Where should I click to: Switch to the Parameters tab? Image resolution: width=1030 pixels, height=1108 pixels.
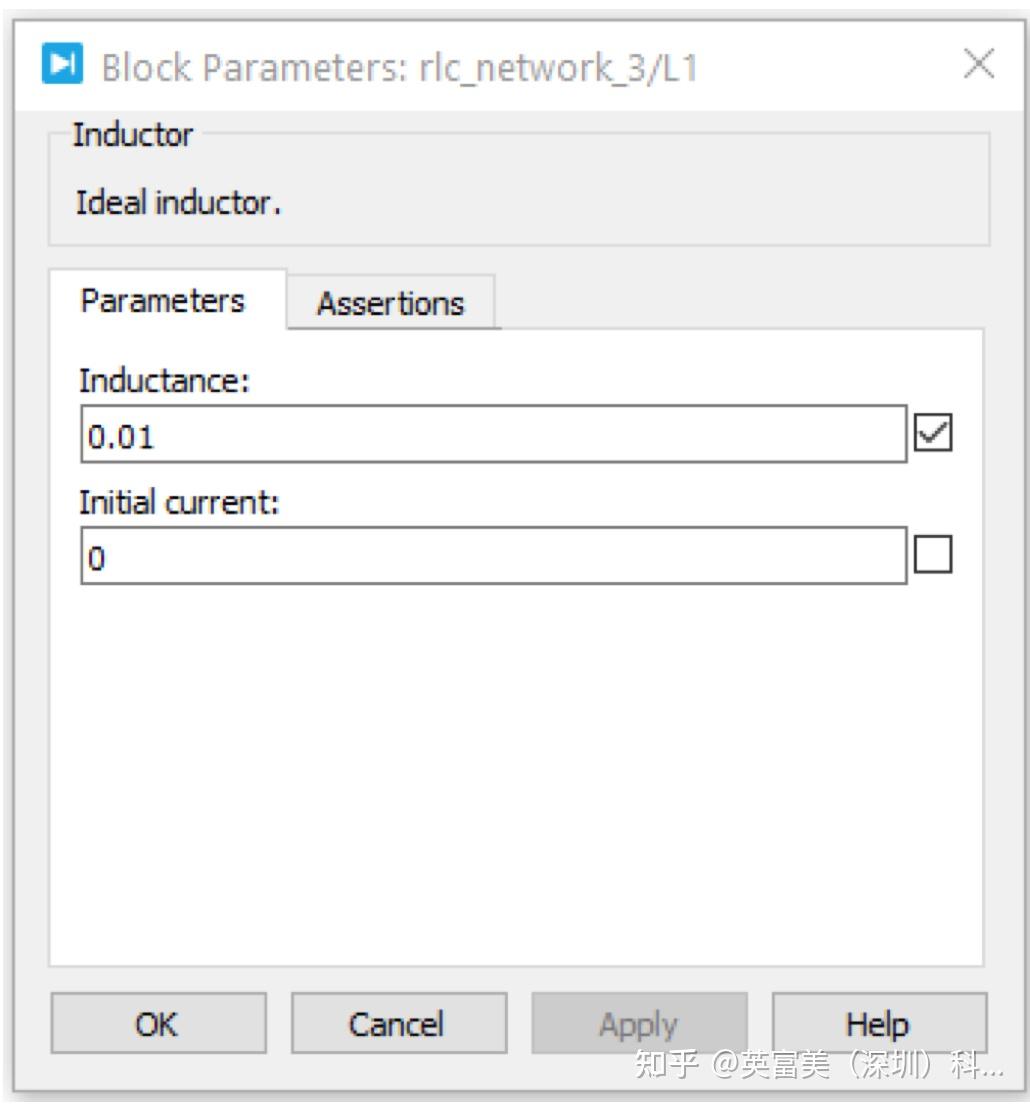click(162, 301)
